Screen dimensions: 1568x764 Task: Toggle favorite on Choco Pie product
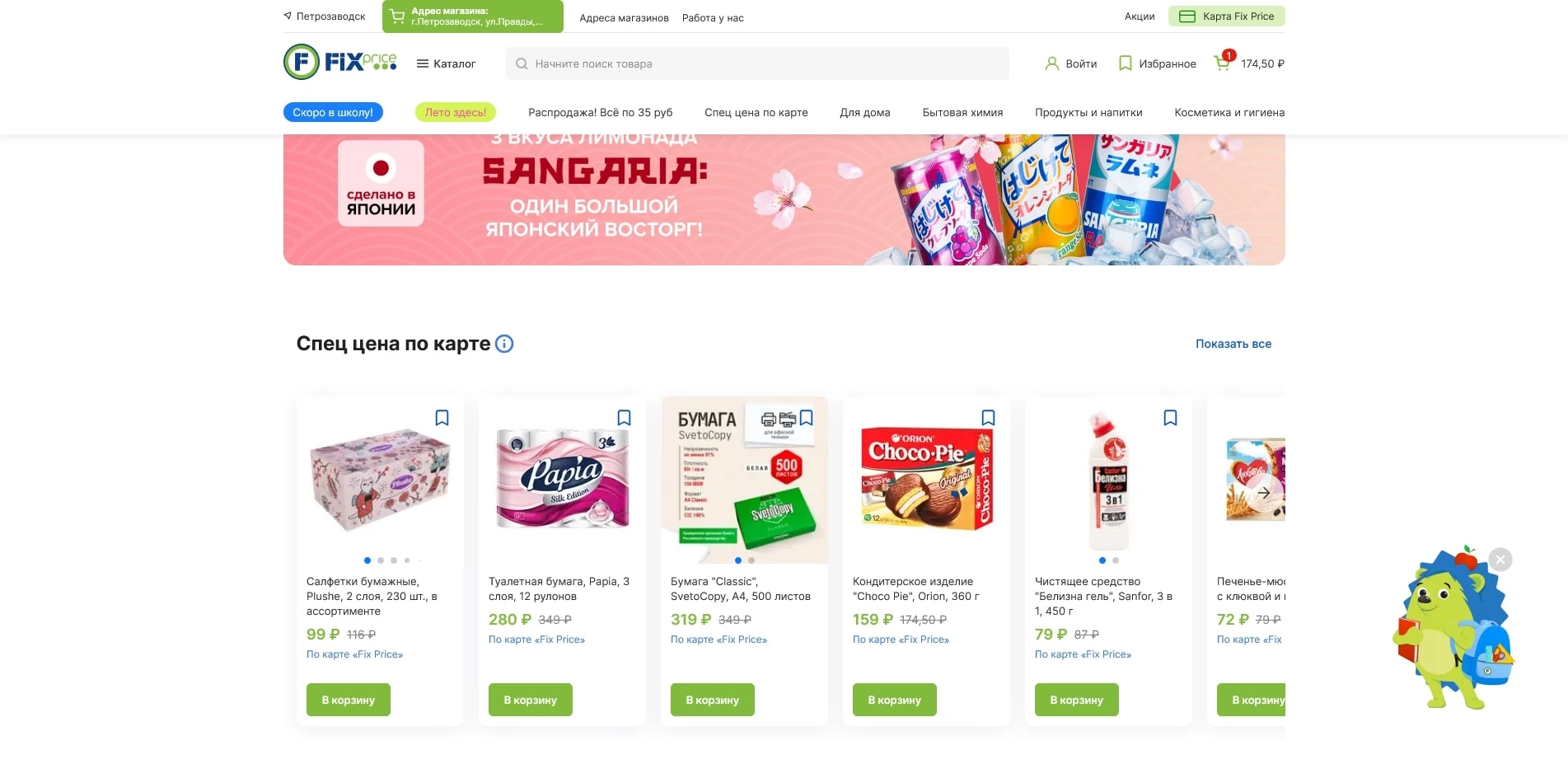989,418
